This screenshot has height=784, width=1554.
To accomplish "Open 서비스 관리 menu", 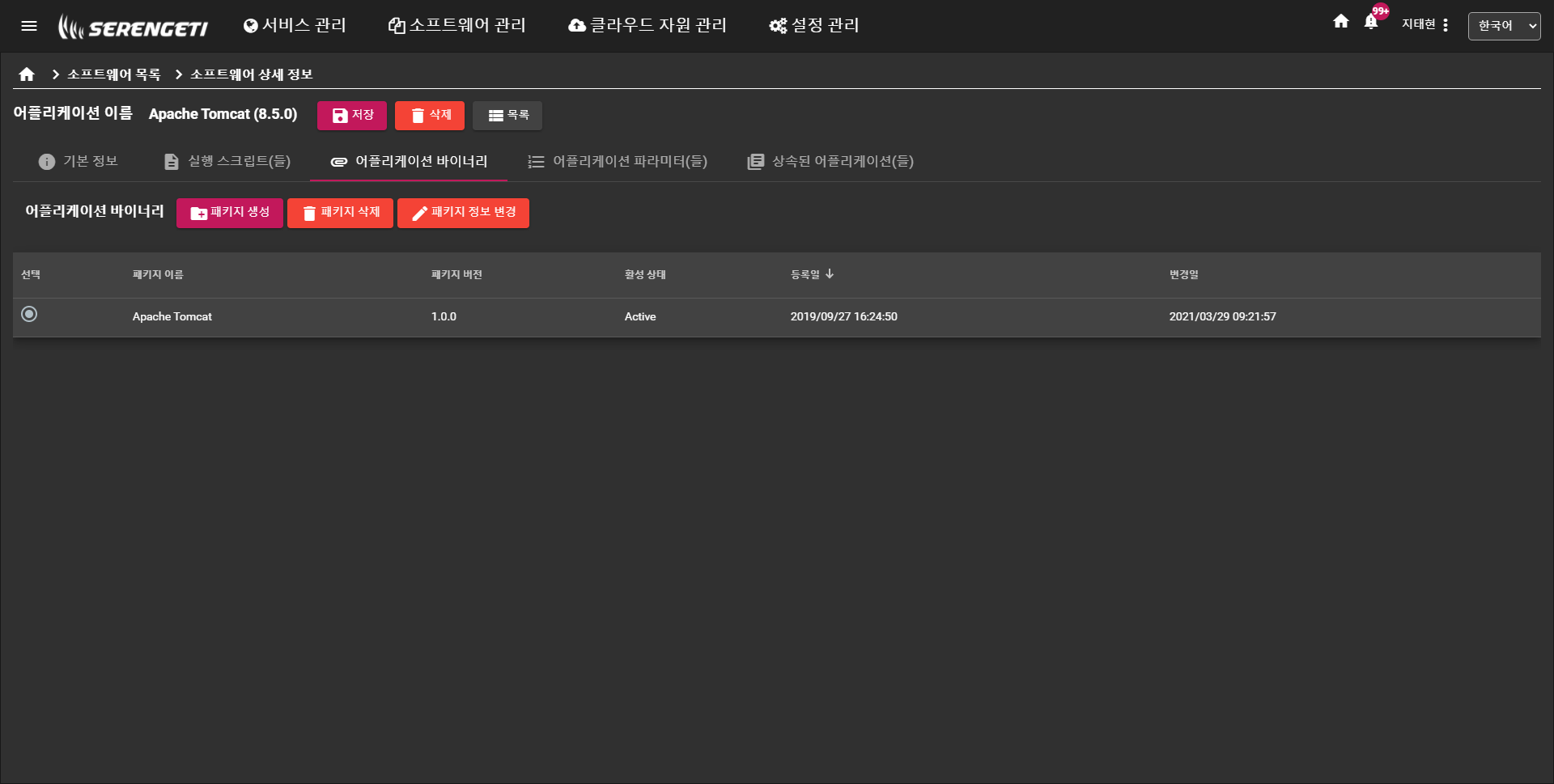I will tap(295, 26).
